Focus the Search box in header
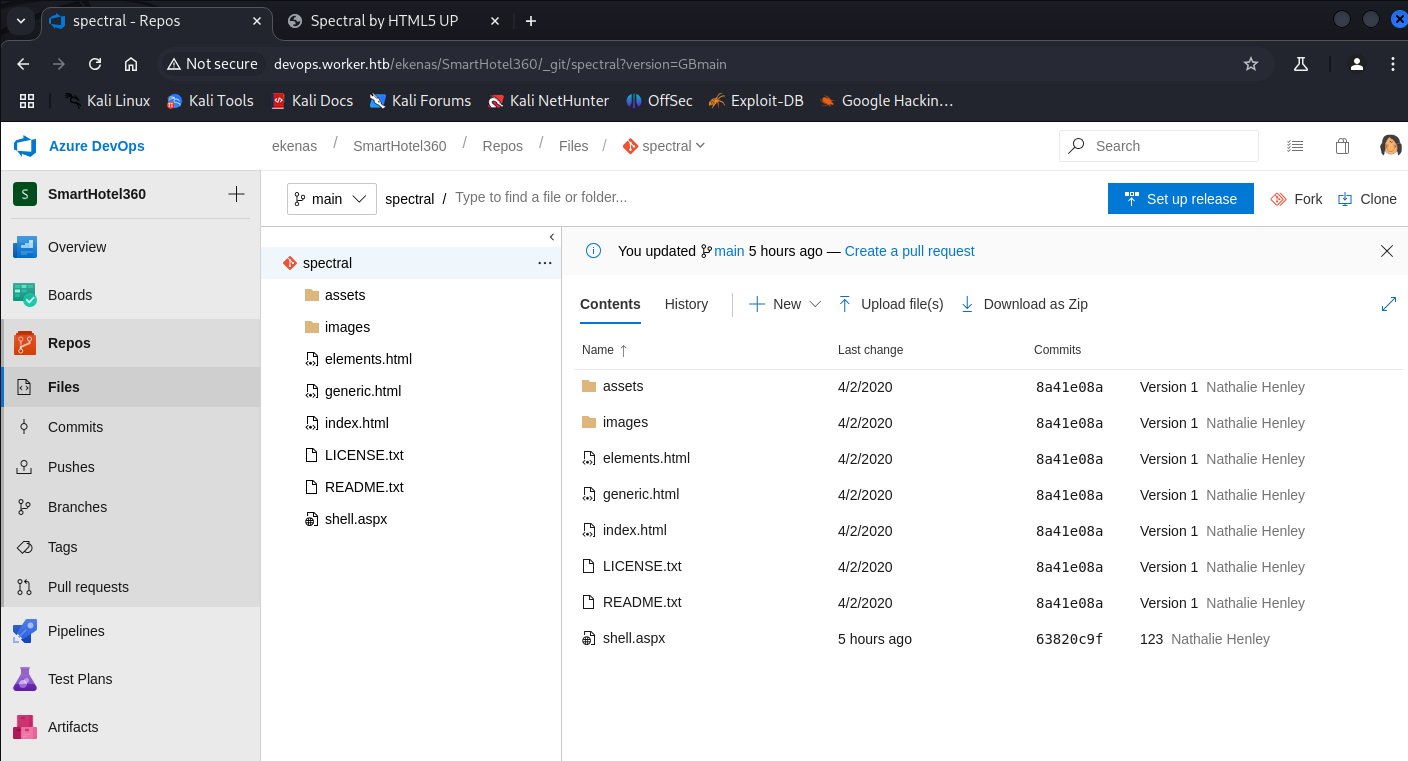The width and height of the screenshot is (1408, 761). tap(1159, 146)
